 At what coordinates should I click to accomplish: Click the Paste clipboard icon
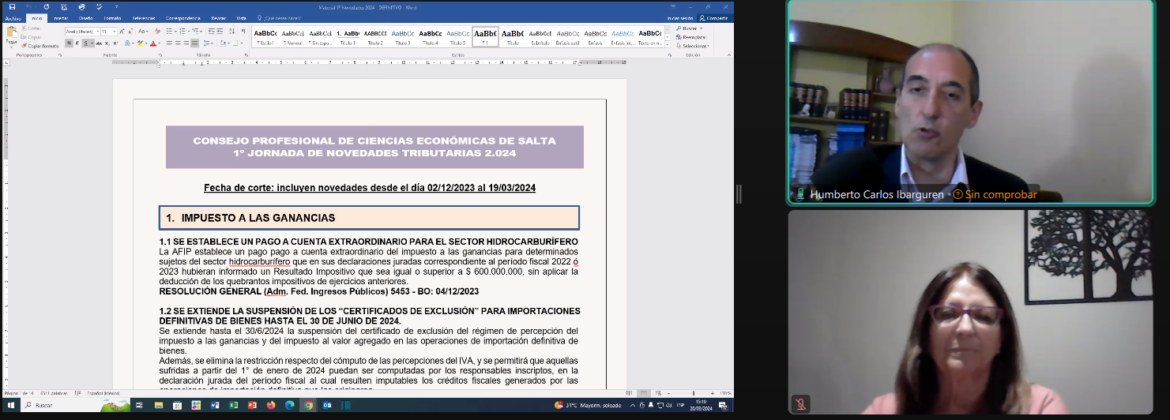click(11, 36)
